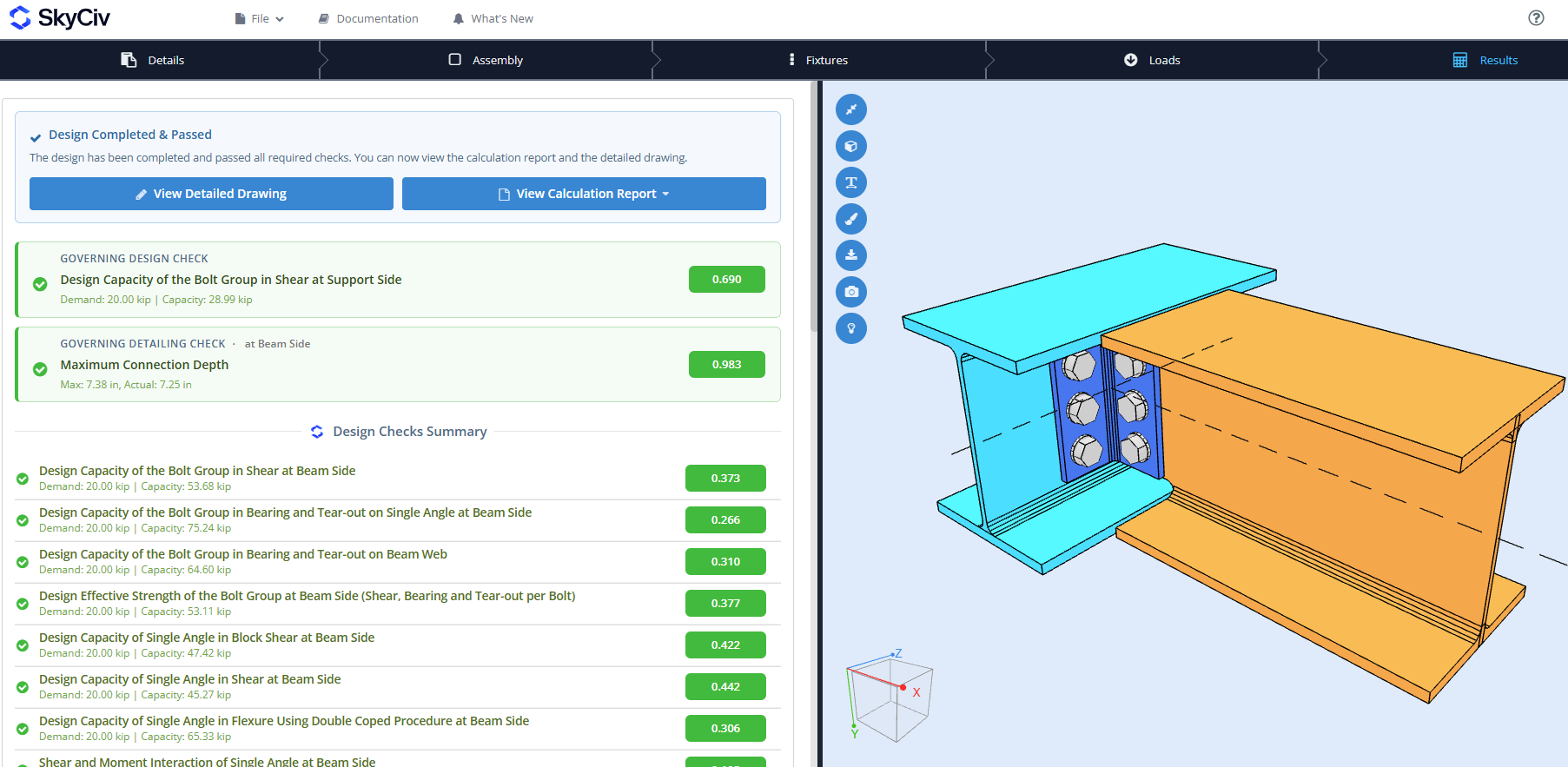Click View Detailed Drawing button
The width and height of the screenshot is (1568, 767).
(211, 194)
